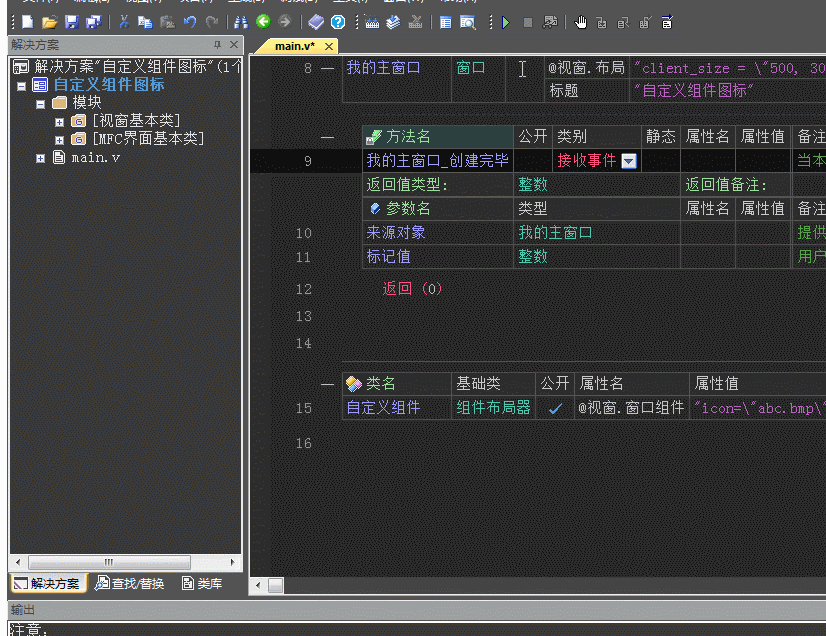826x636 pixels.
Task: Click the Step Out debug icon
Action: [x=645, y=22]
